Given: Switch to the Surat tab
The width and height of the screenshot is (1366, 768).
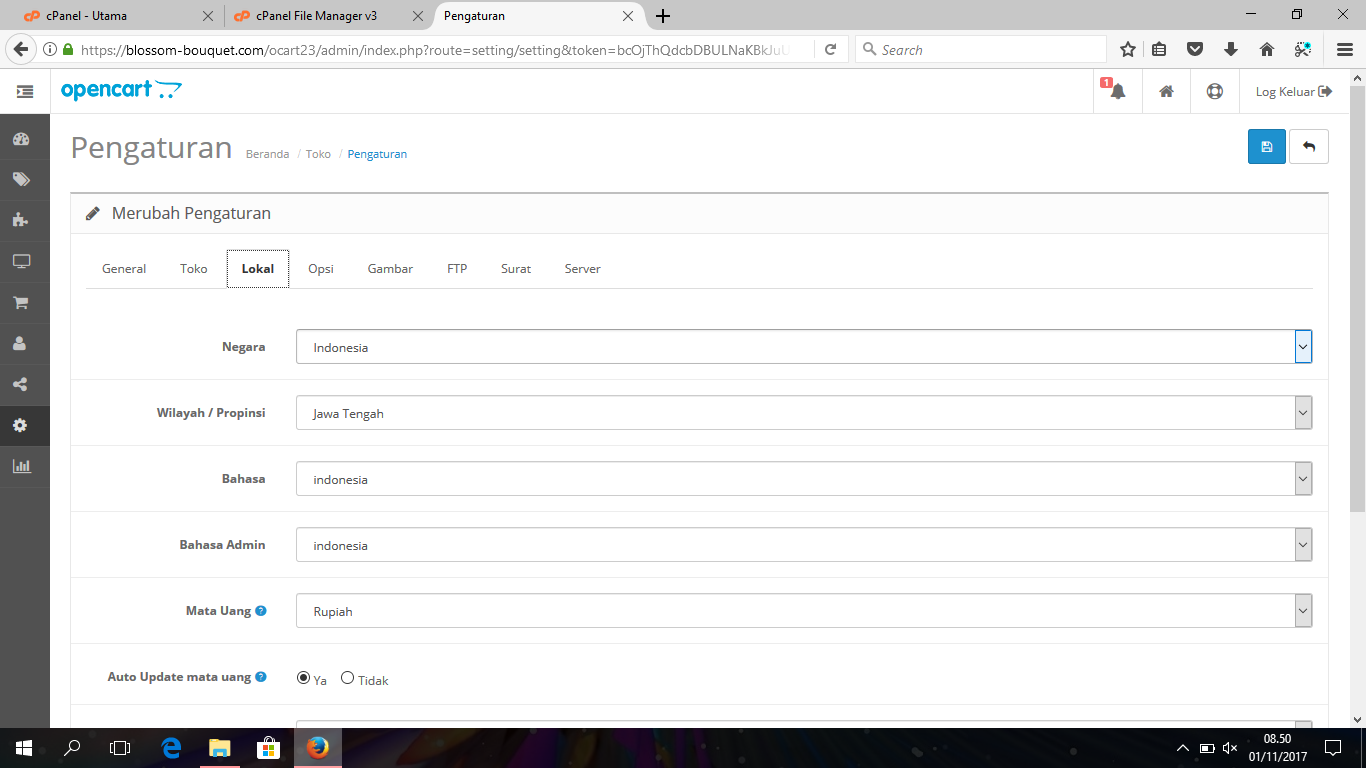Looking at the screenshot, I should pos(516,269).
